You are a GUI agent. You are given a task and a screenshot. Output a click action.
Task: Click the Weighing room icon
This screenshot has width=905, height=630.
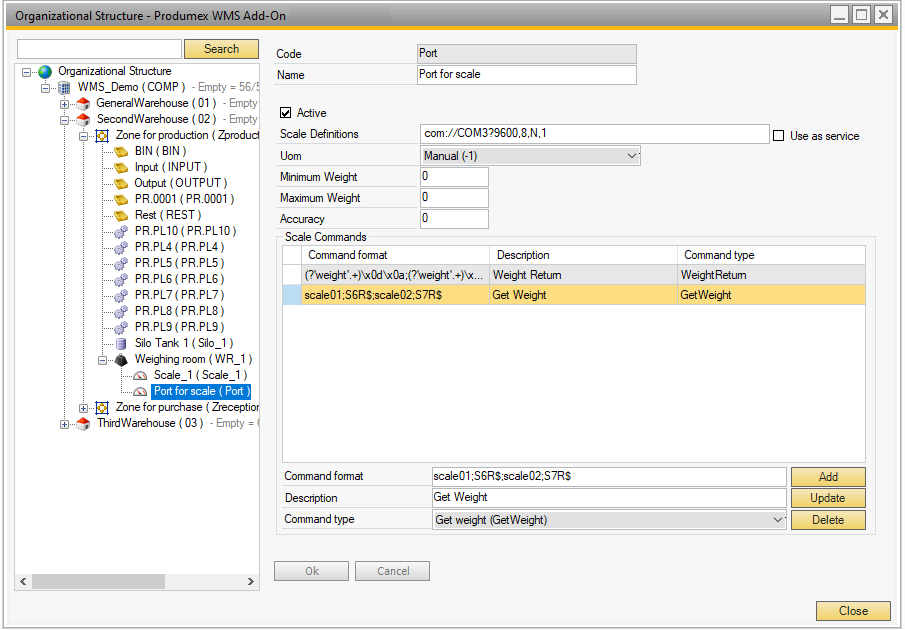point(121,359)
